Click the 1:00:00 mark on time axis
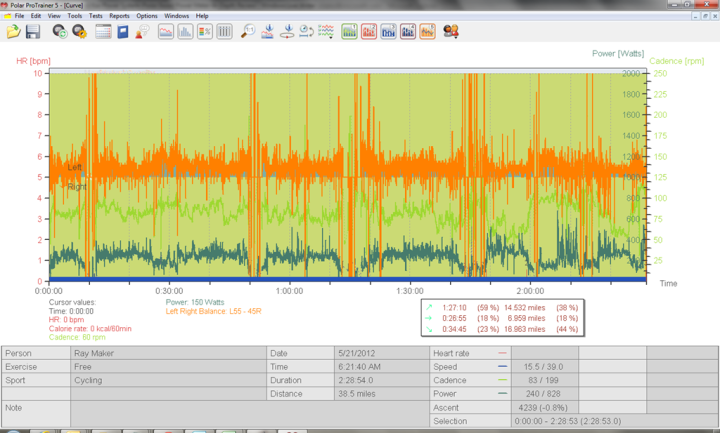This screenshot has height=433, width=720. click(289, 291)
